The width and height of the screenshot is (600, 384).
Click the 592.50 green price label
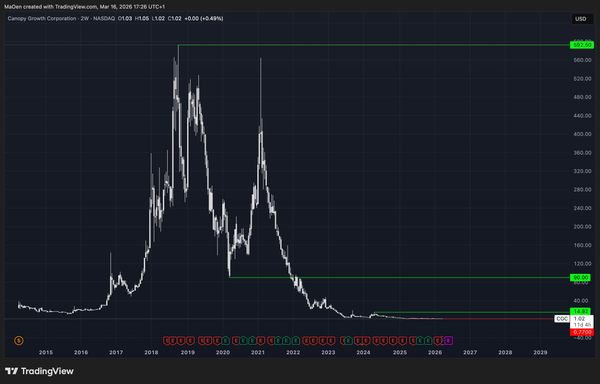pos(582,45)
